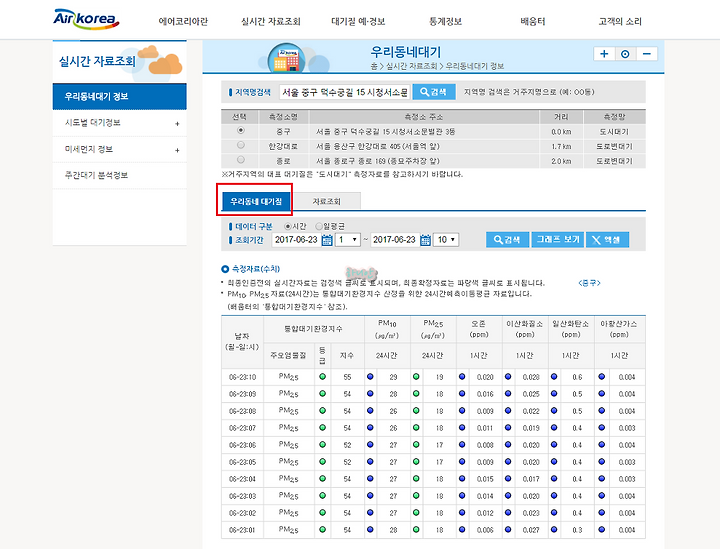Switch to the 우리동네 대기질 tab
This screenshot has width=720, height=549.
(256, 201)
